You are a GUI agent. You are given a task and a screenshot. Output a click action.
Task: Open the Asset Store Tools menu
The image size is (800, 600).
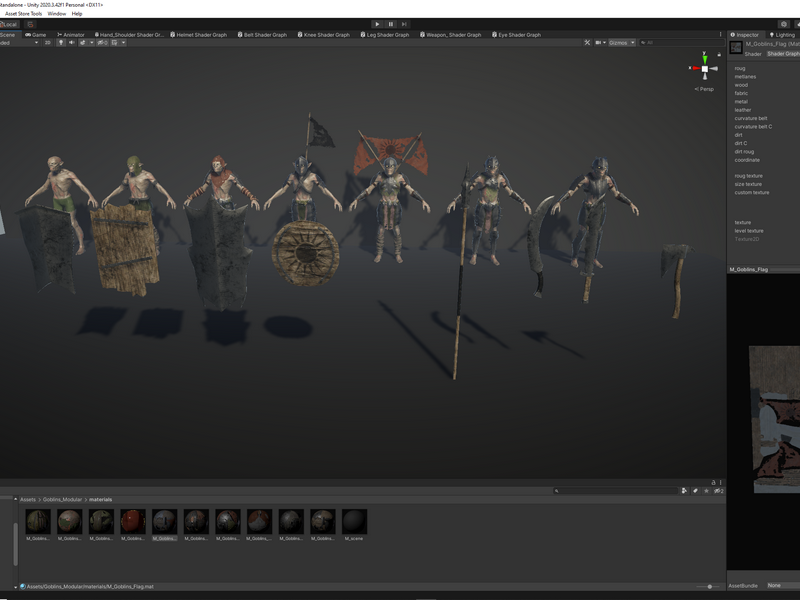pos(23,14)
